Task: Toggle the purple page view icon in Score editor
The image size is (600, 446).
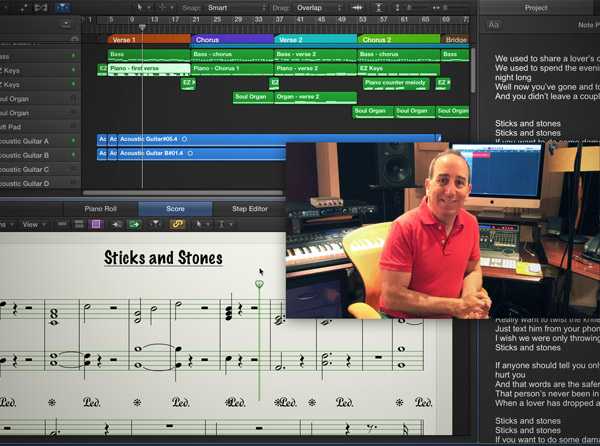Action: pos(96,224)
